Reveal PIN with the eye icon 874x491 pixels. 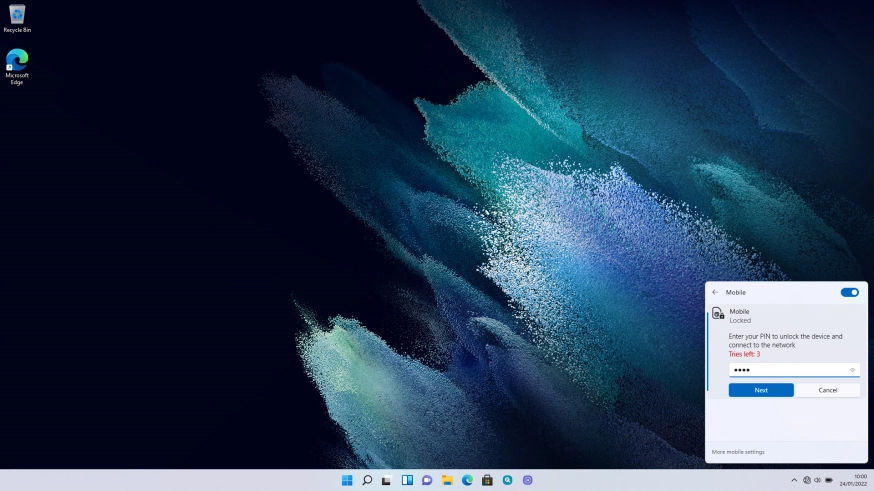click(852, 370)
